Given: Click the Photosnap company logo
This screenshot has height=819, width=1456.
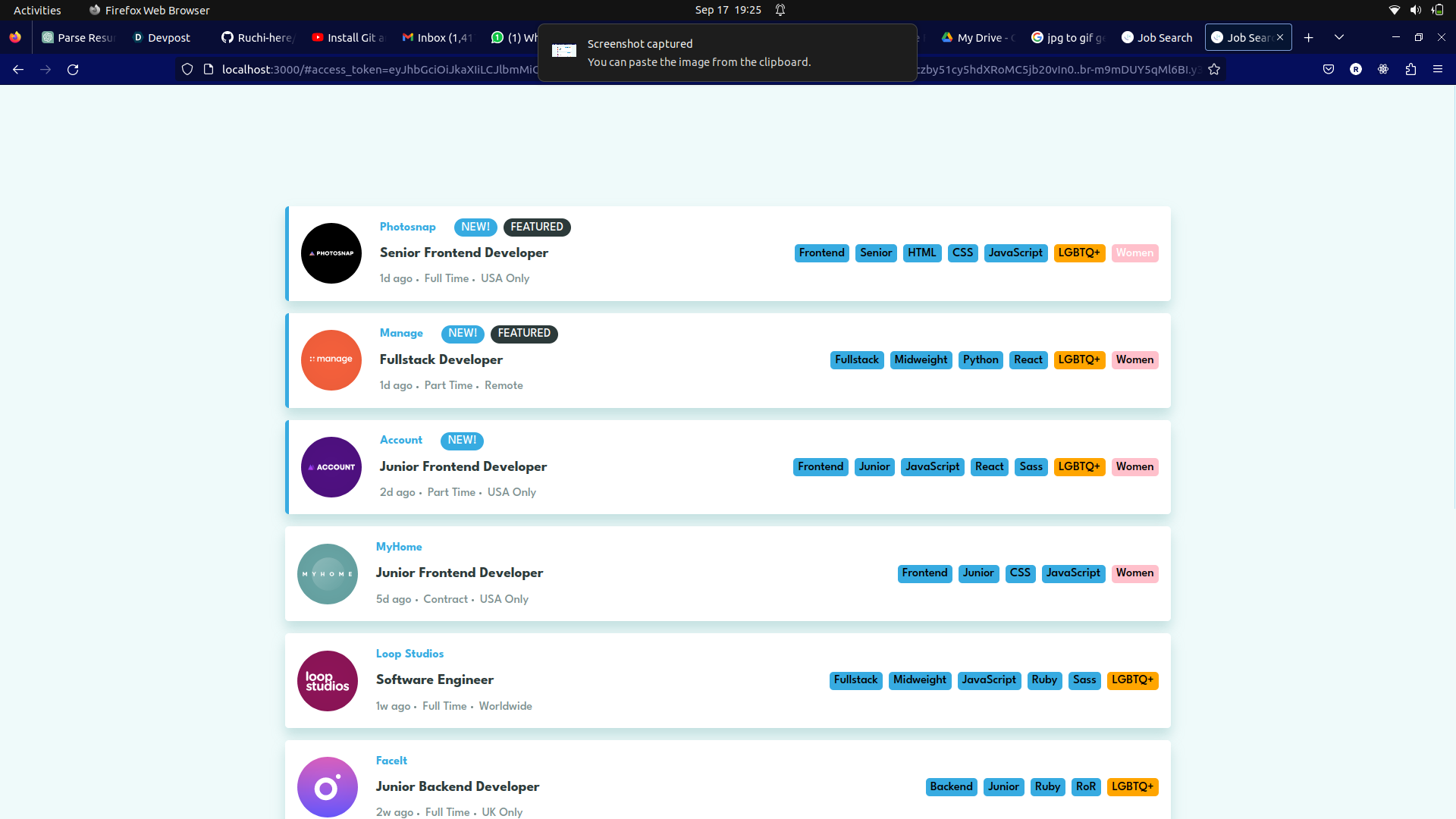Looking at the screenshot, I should coord(331,253).
